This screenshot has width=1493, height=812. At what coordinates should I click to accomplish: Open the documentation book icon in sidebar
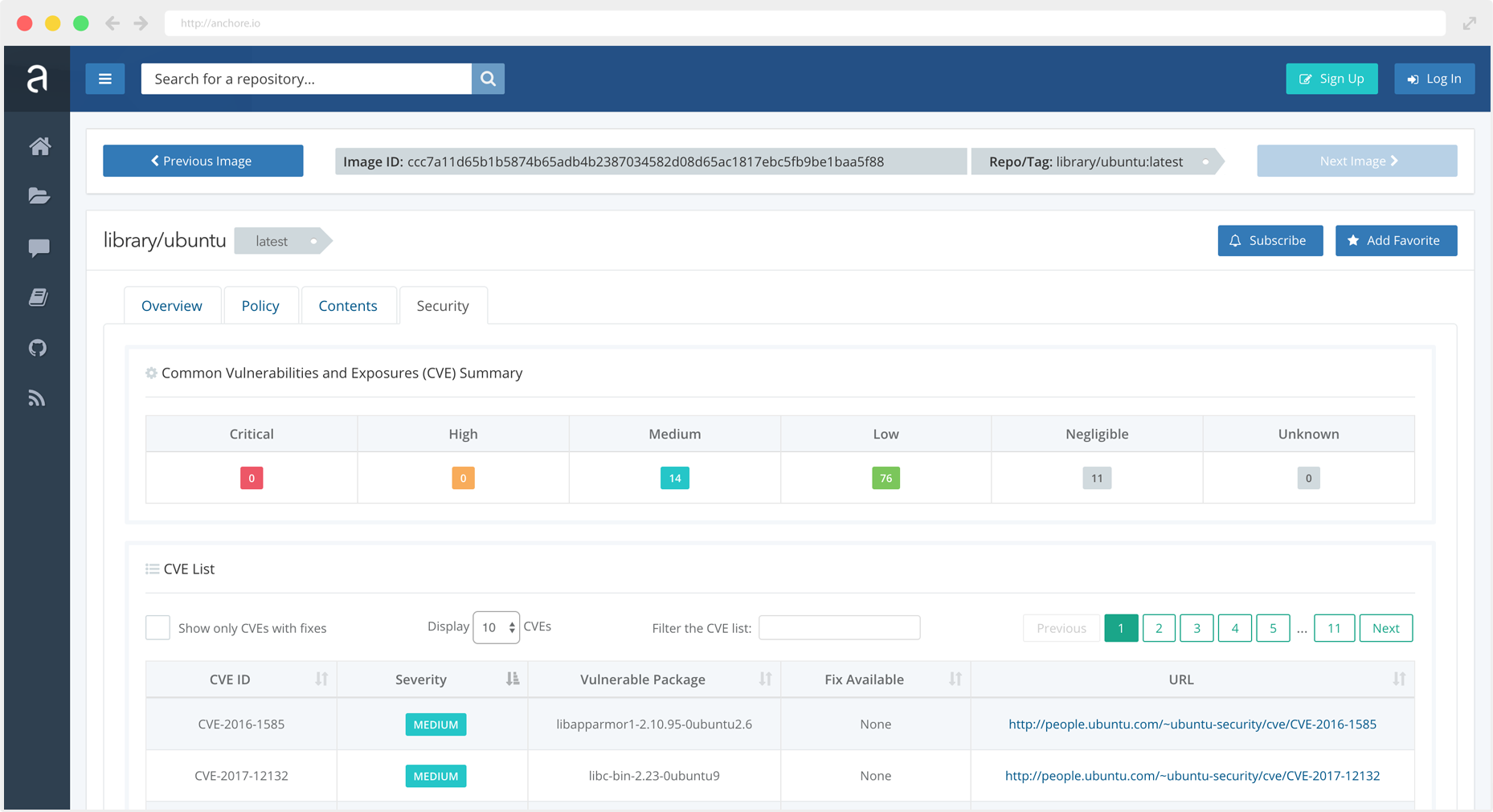click(x=39, y=297)
